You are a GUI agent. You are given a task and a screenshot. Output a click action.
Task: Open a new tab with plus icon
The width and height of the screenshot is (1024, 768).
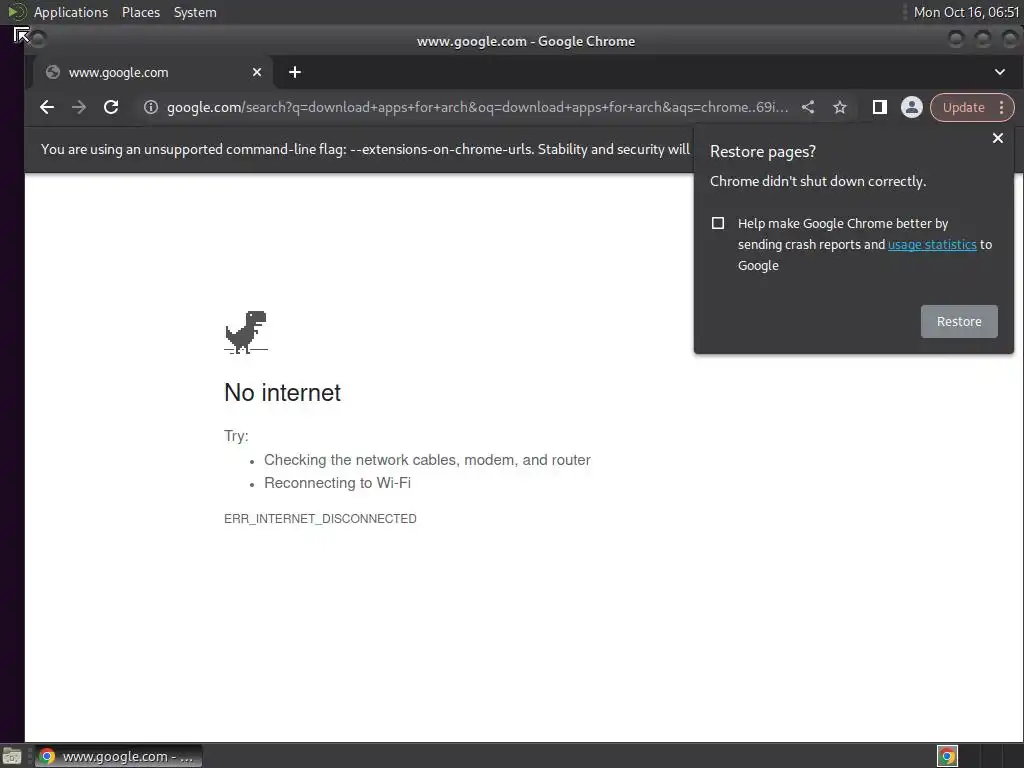(x=295, y=72)
